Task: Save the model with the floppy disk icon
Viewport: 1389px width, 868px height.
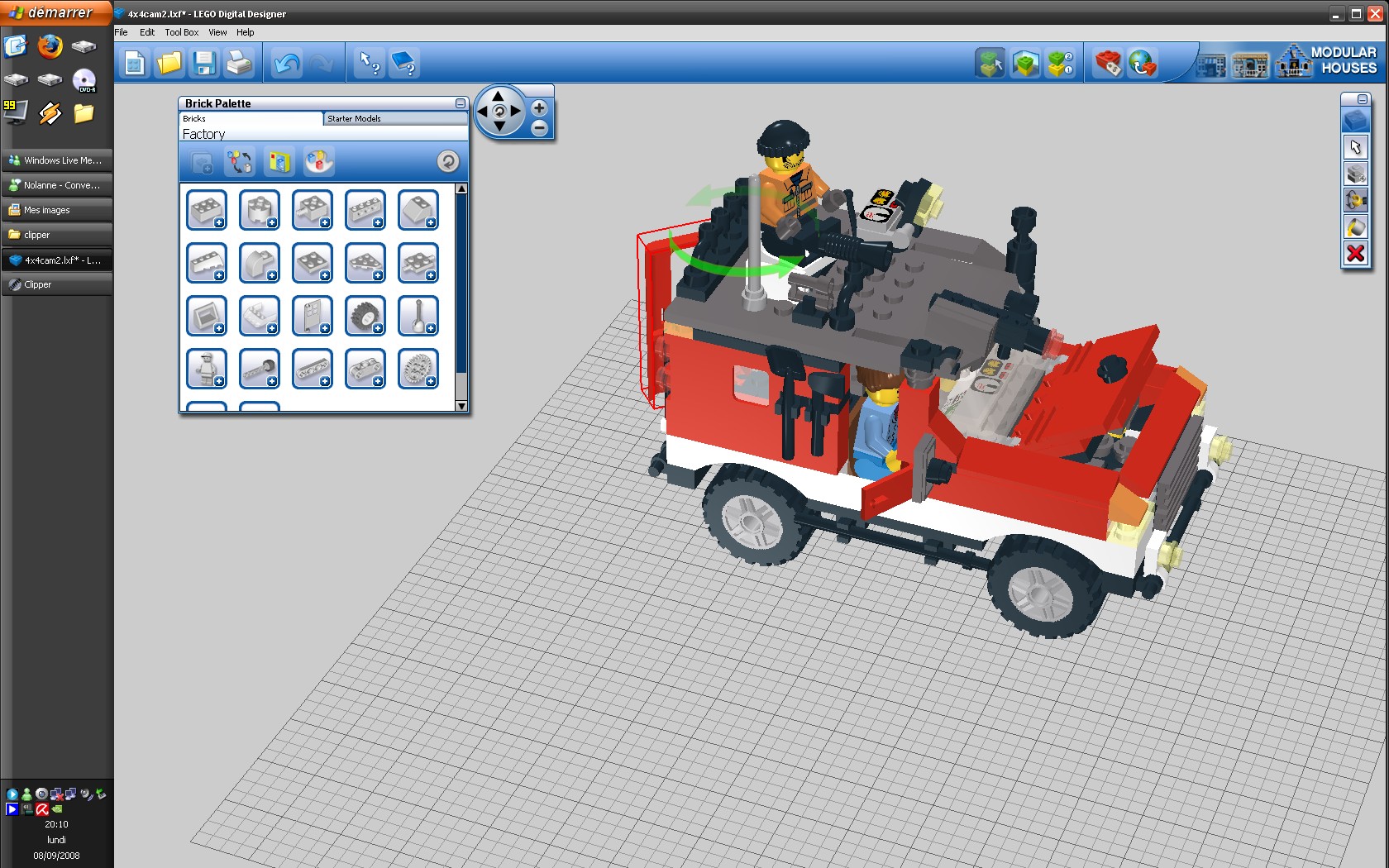Action: 204,64
